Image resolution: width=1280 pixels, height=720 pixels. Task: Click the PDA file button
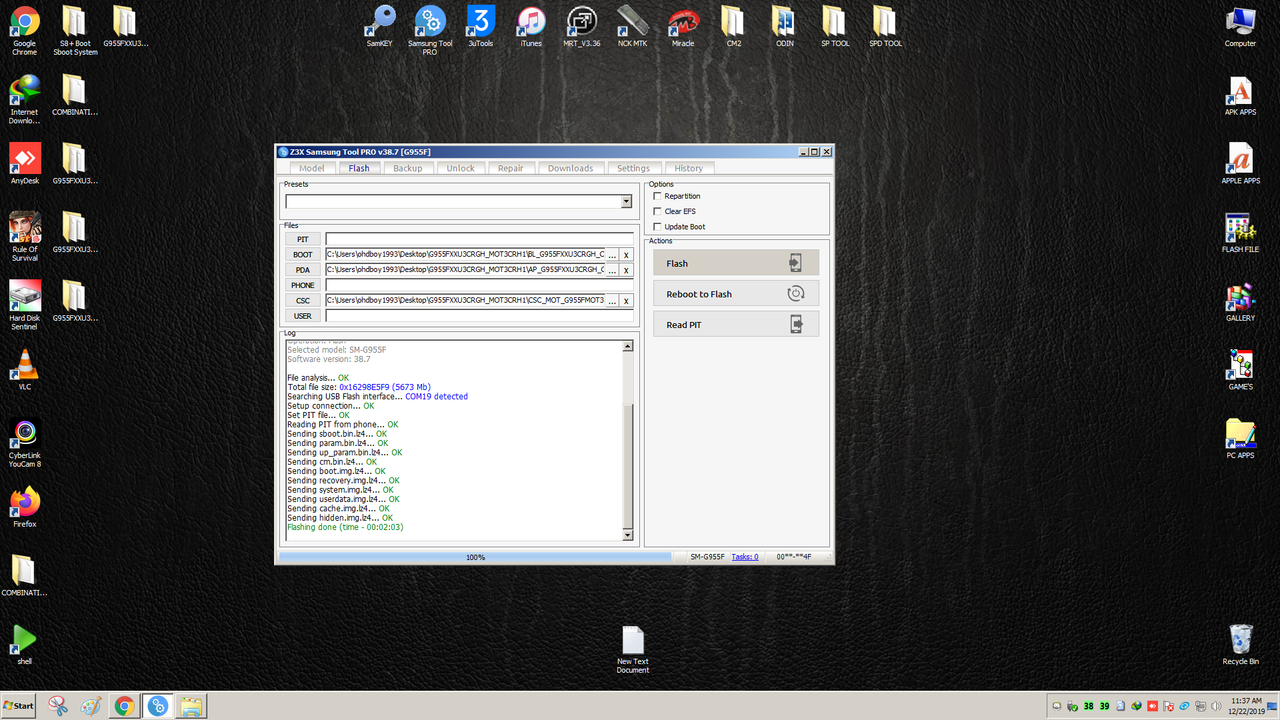pos(303,270)
